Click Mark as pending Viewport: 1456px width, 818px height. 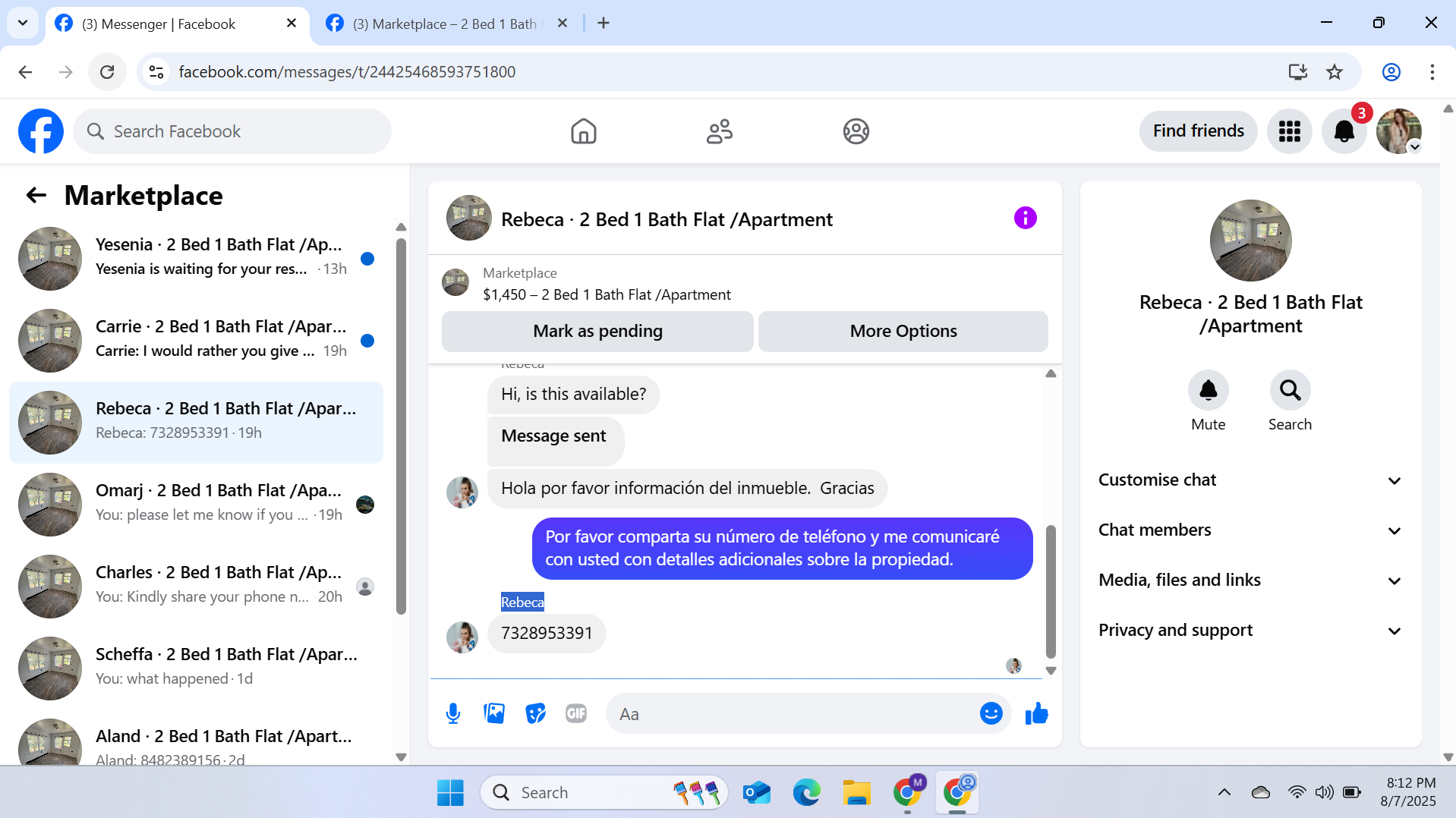tap(597, 332)
